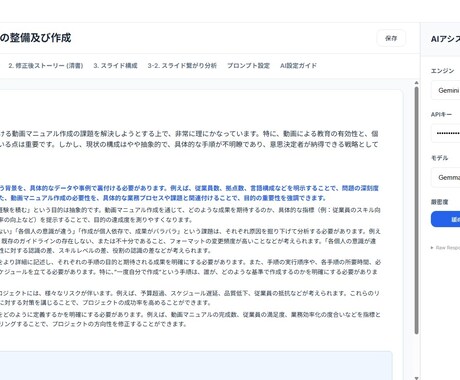The image size is (460, 380).
Task: Open the エンジン dropdown showing Gemini
Action: coord(446,90)
